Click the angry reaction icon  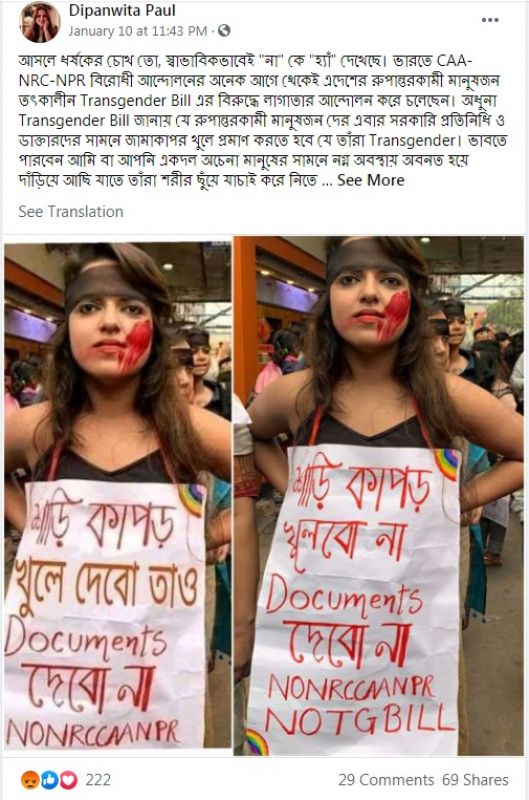click(30, 780)
